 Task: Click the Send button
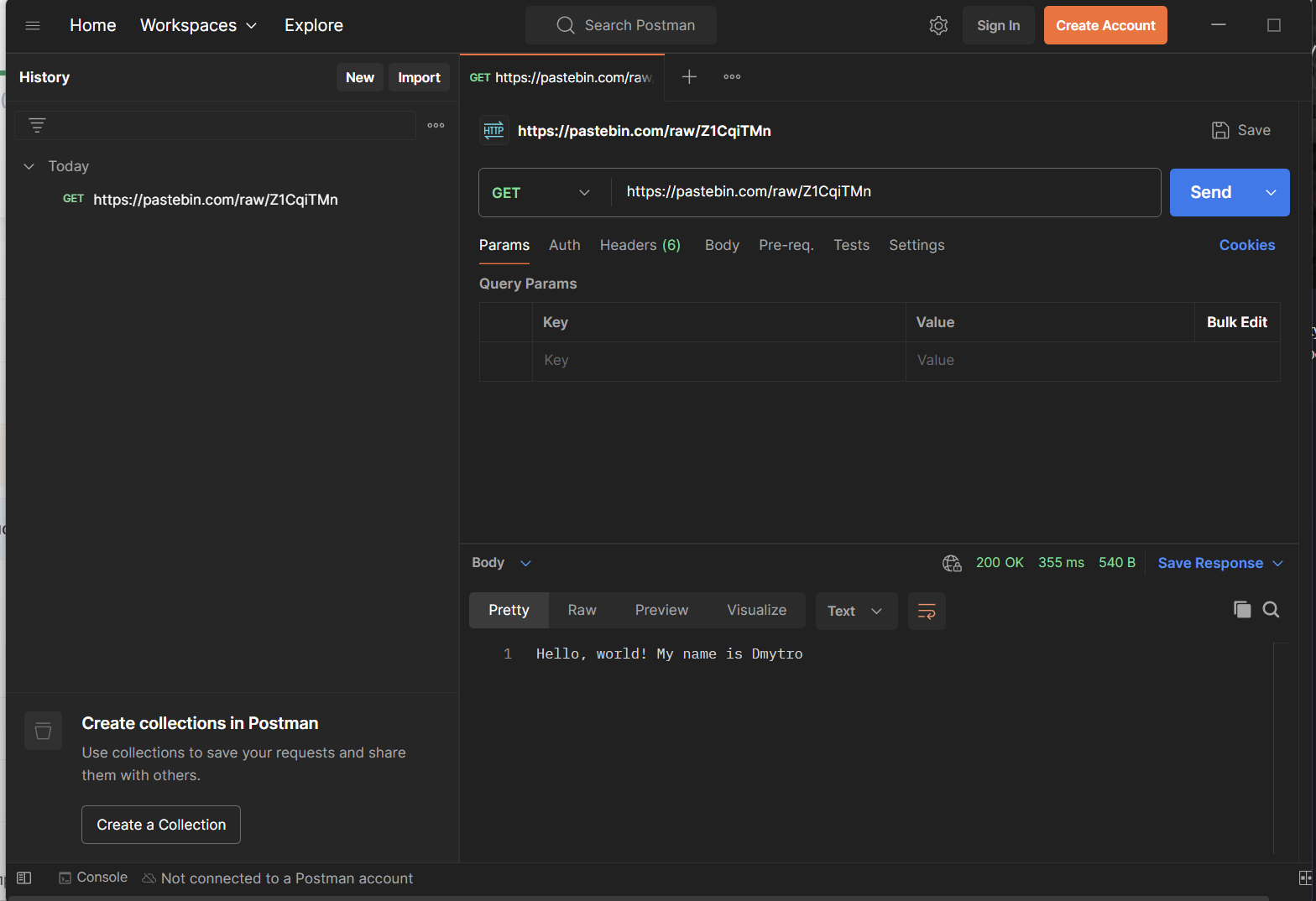(x=1210, y=192)
